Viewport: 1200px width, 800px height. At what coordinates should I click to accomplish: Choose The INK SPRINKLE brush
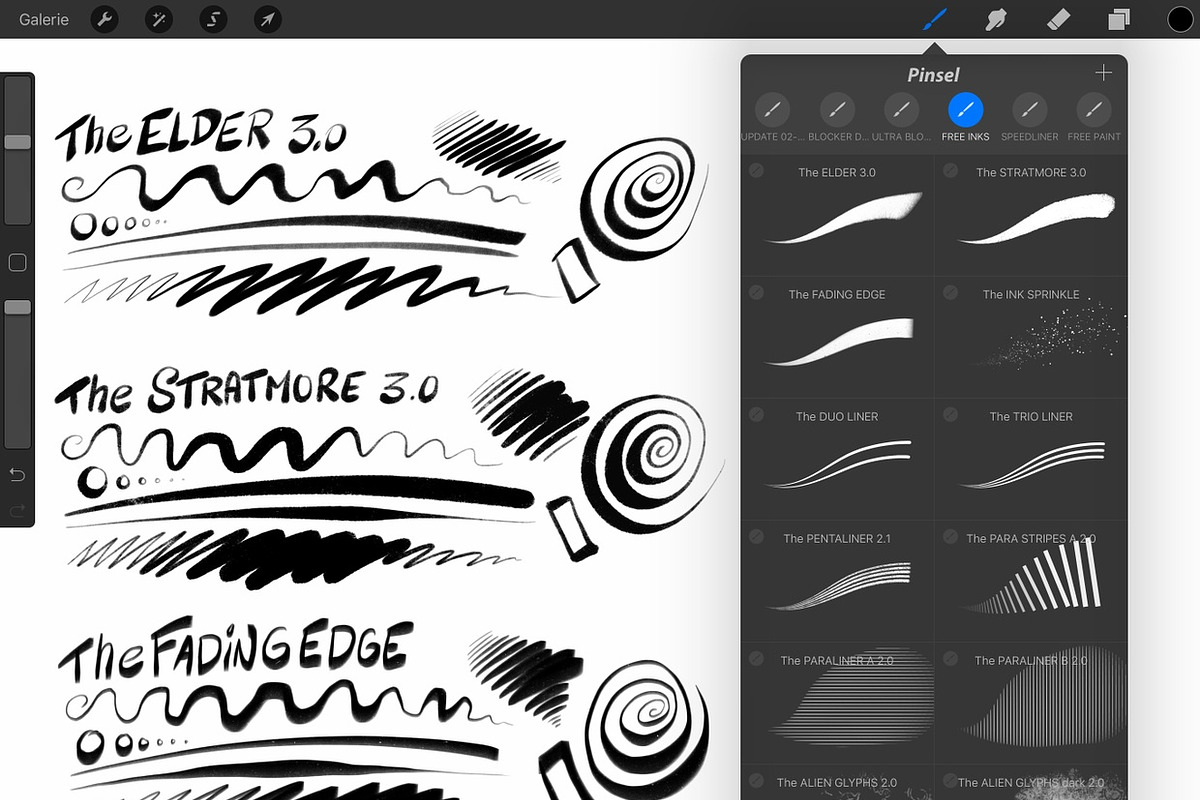[1031, 337]
